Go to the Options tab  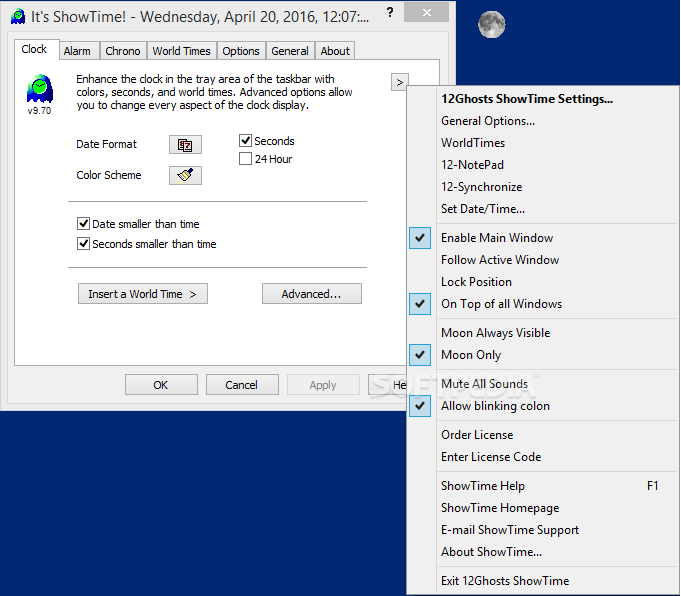tap(241, 51)
